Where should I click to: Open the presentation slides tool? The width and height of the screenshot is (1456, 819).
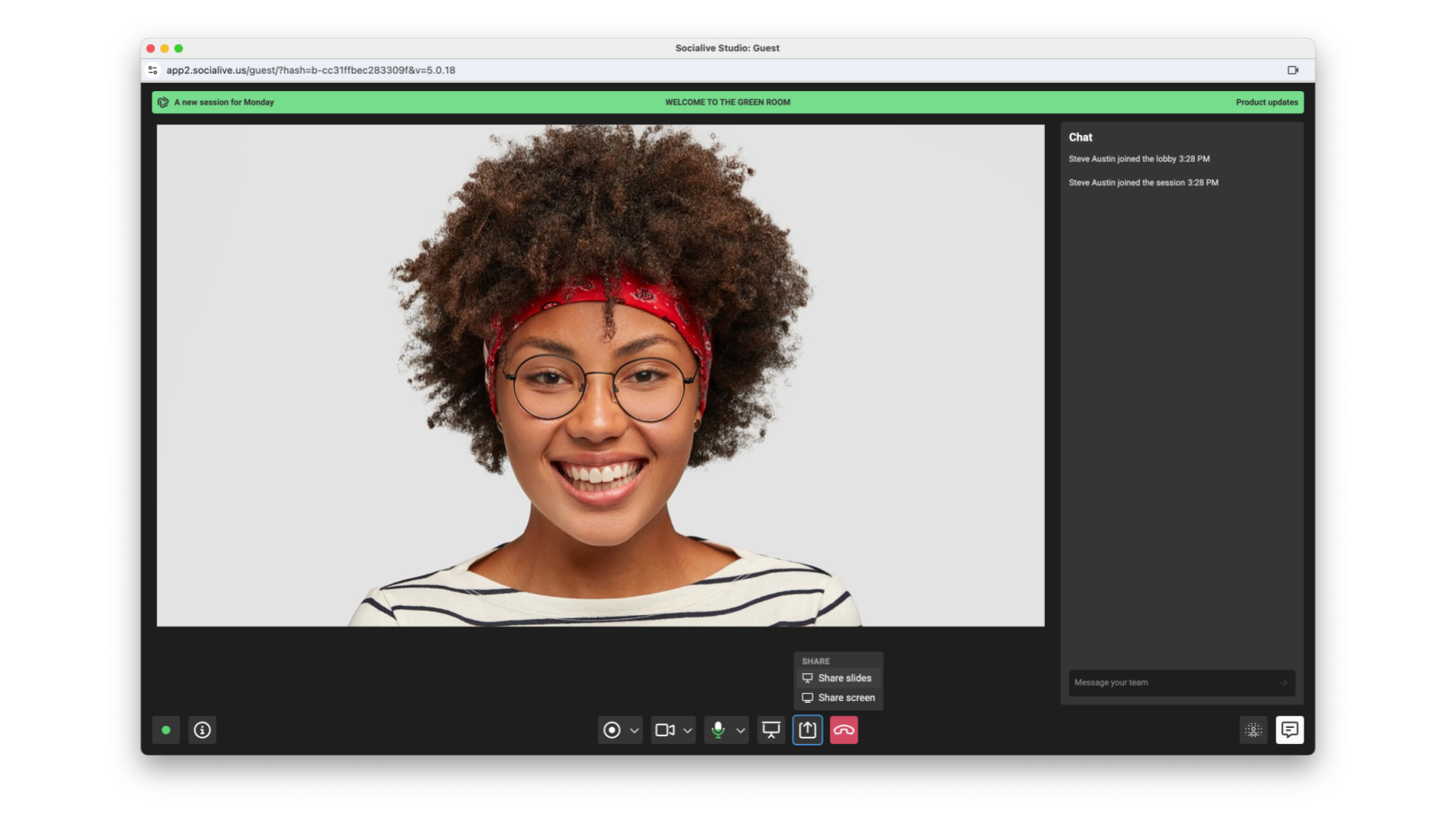pos(771,730)
